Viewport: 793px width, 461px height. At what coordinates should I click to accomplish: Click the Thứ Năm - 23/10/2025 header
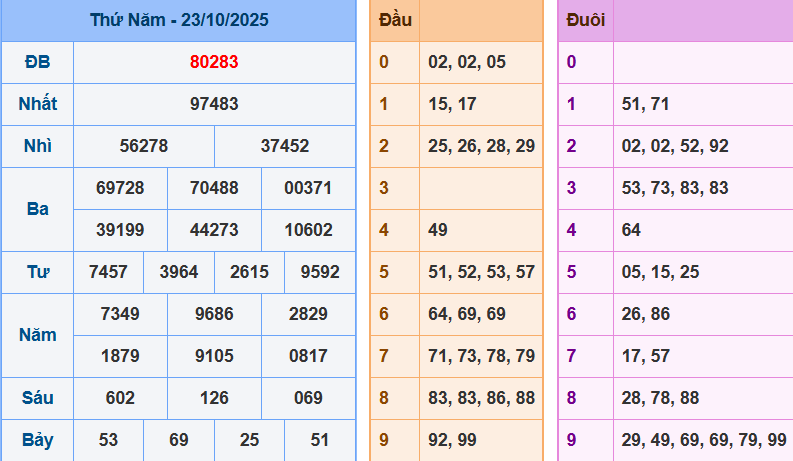coord(178,20)
